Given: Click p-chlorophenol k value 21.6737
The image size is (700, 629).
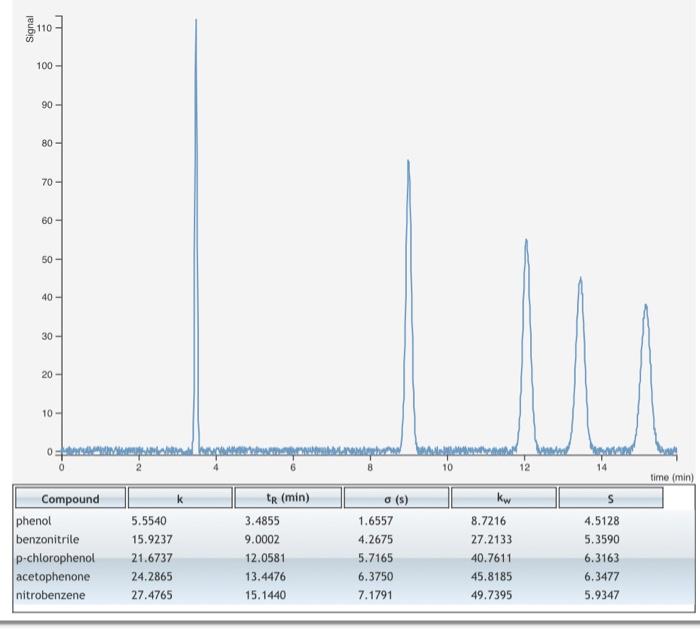Looking at the screenshot, I should point(151,558).
